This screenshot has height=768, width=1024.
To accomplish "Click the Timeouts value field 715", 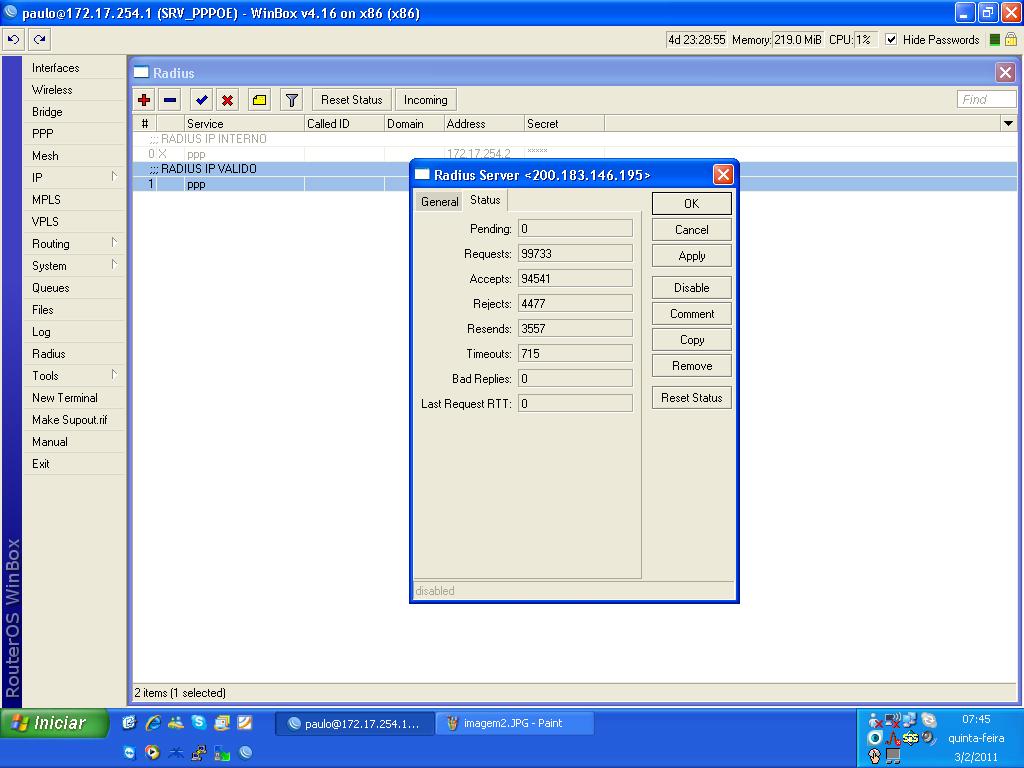I will 575,354.
